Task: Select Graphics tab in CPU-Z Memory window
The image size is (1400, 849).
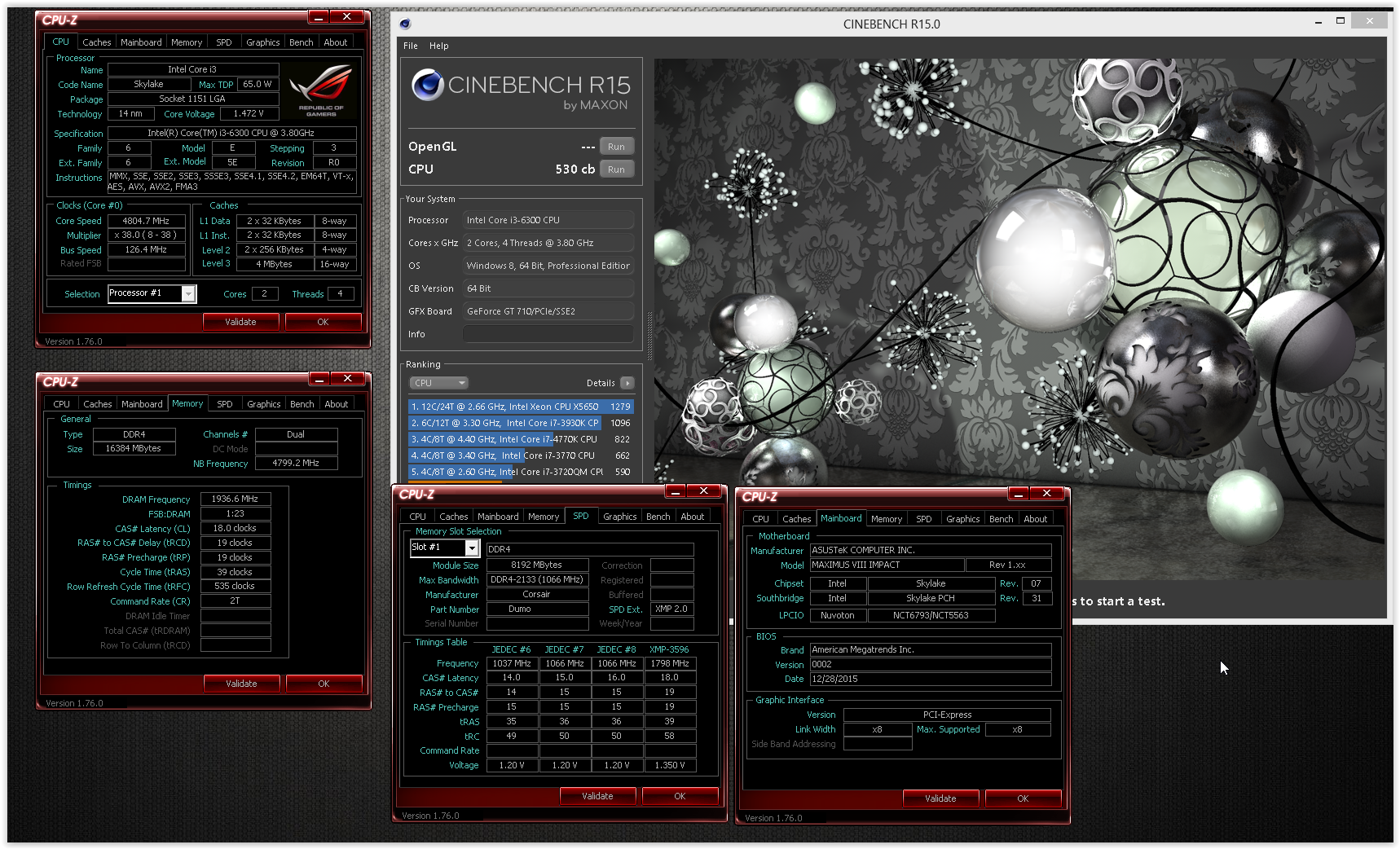Action: (264, 404)
